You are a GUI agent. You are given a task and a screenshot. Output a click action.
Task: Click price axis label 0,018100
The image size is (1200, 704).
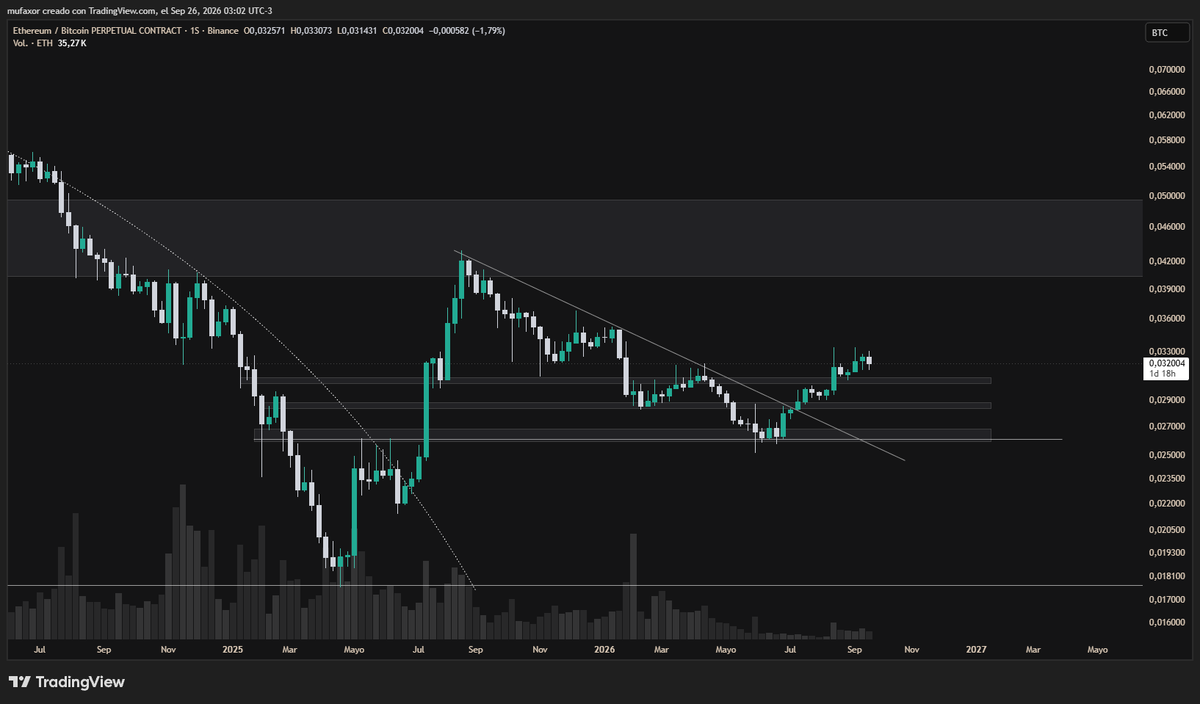pyautogui.click(x=1165, y=576)
